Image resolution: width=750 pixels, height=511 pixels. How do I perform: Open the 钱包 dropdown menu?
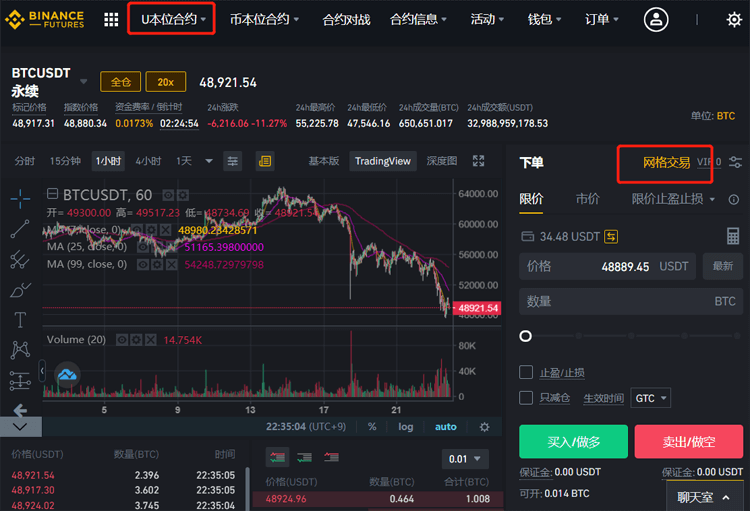tap(544, 19)
